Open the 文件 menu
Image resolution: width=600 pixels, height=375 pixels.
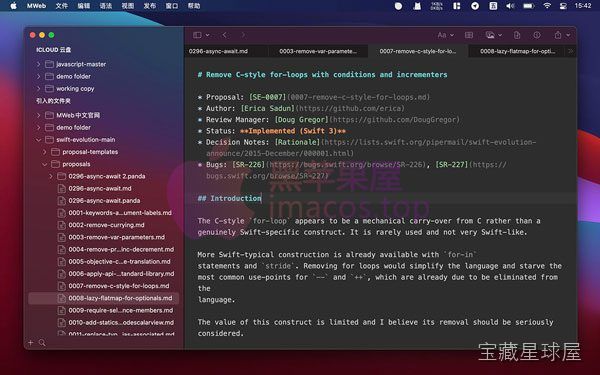62,6
